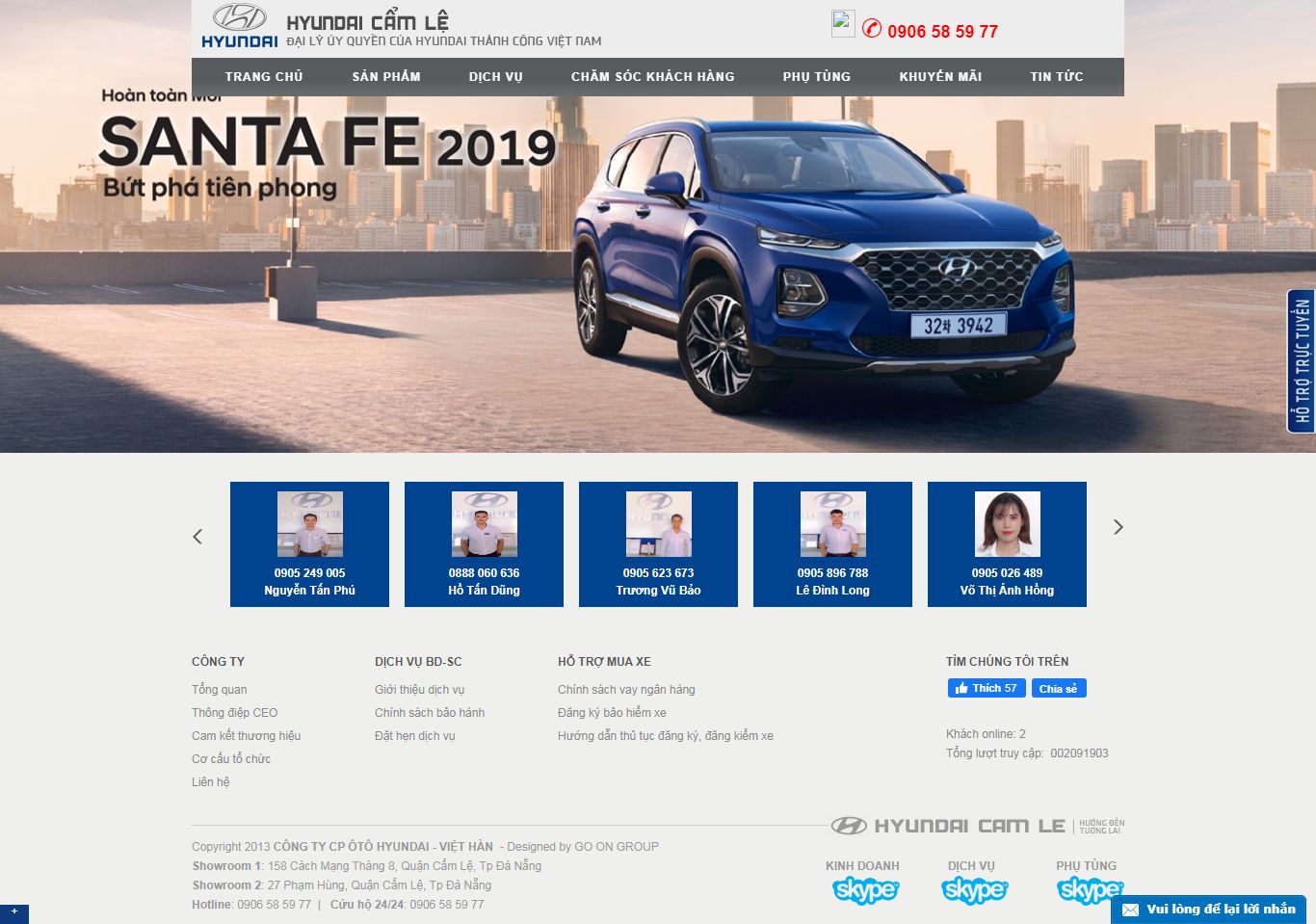This screenshot has height=924, width=1316.
Task: Open Tổng quan link
Action: [x=220, y=689]
